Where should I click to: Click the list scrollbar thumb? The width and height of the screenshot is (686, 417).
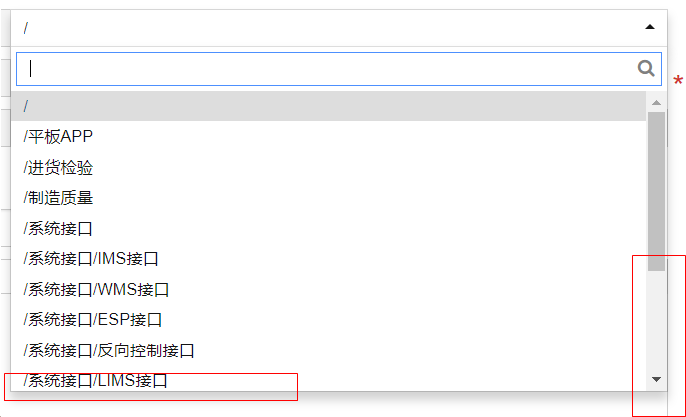656,190
